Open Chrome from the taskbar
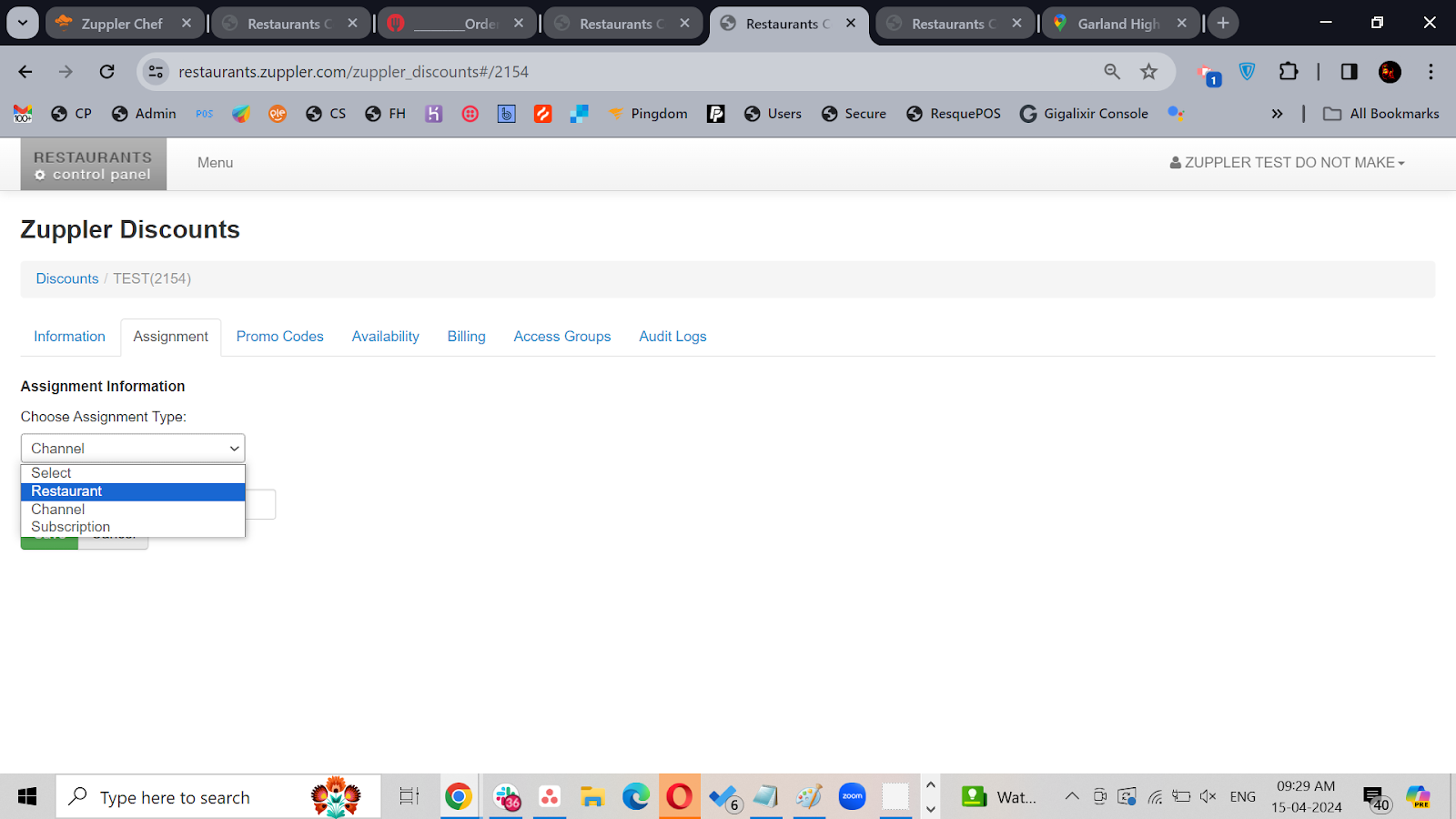Image resolution: width=1456 pixels, height=819 pixels. (x=459, y=797)
